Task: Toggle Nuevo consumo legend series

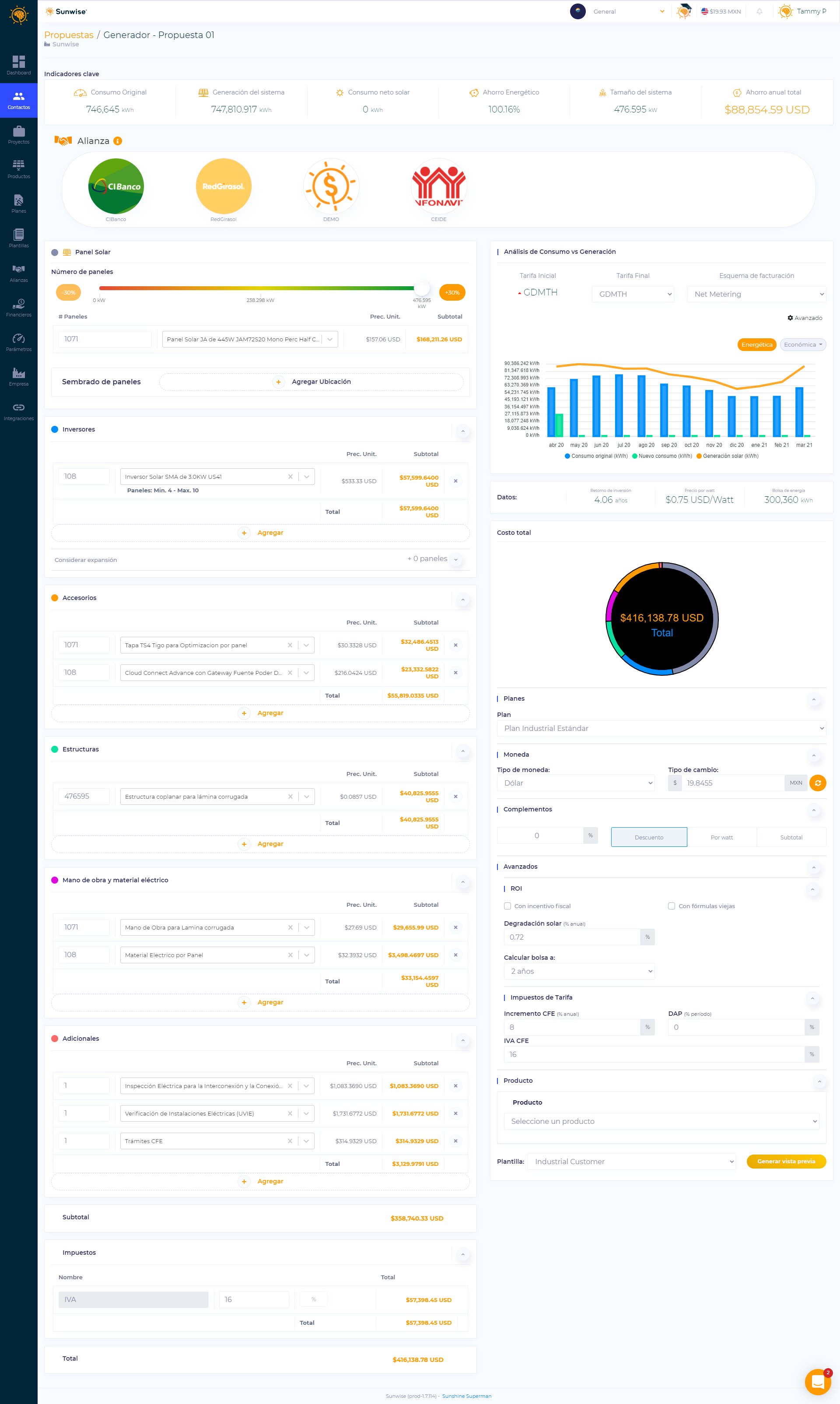Action: 661,456
